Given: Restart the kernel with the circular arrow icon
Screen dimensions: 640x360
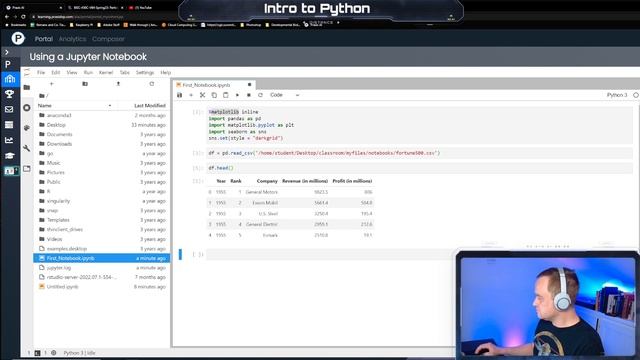Looking at the screenshot, I should click(260, 95).
